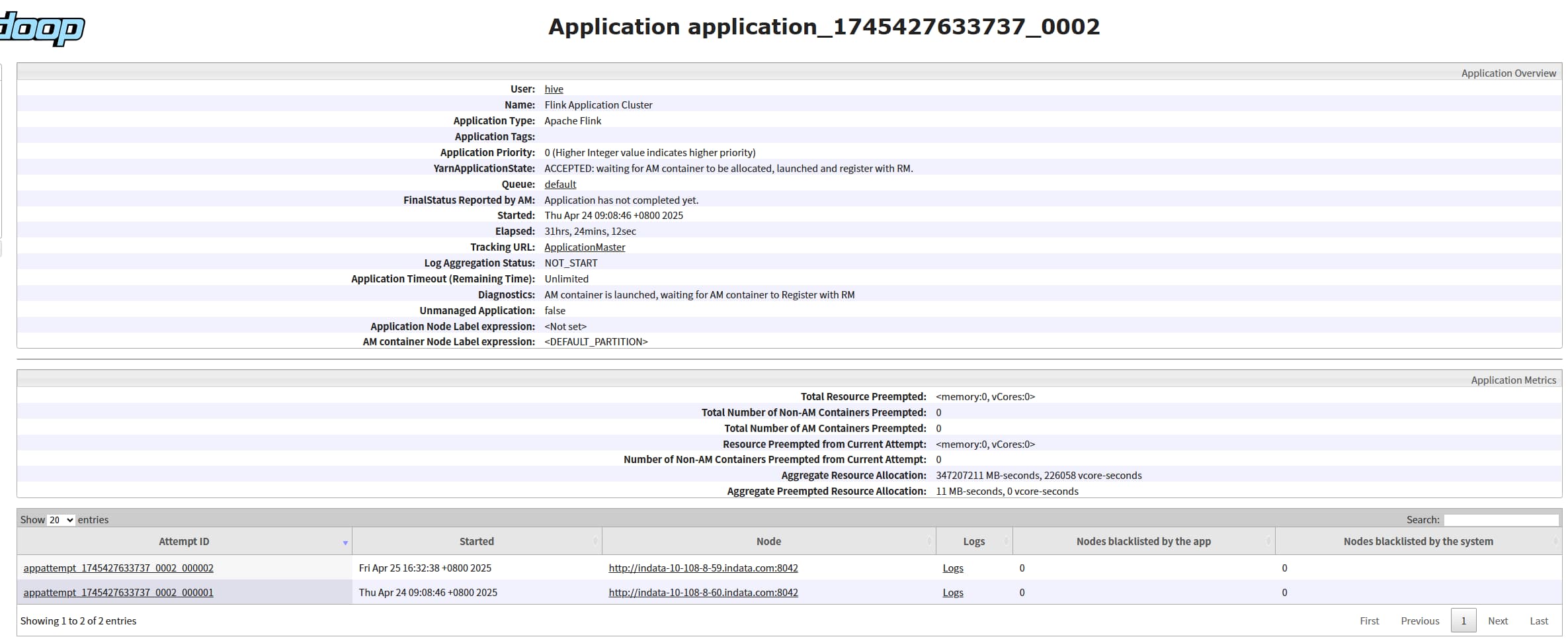Sort the table by Started column

coord(477,541)
